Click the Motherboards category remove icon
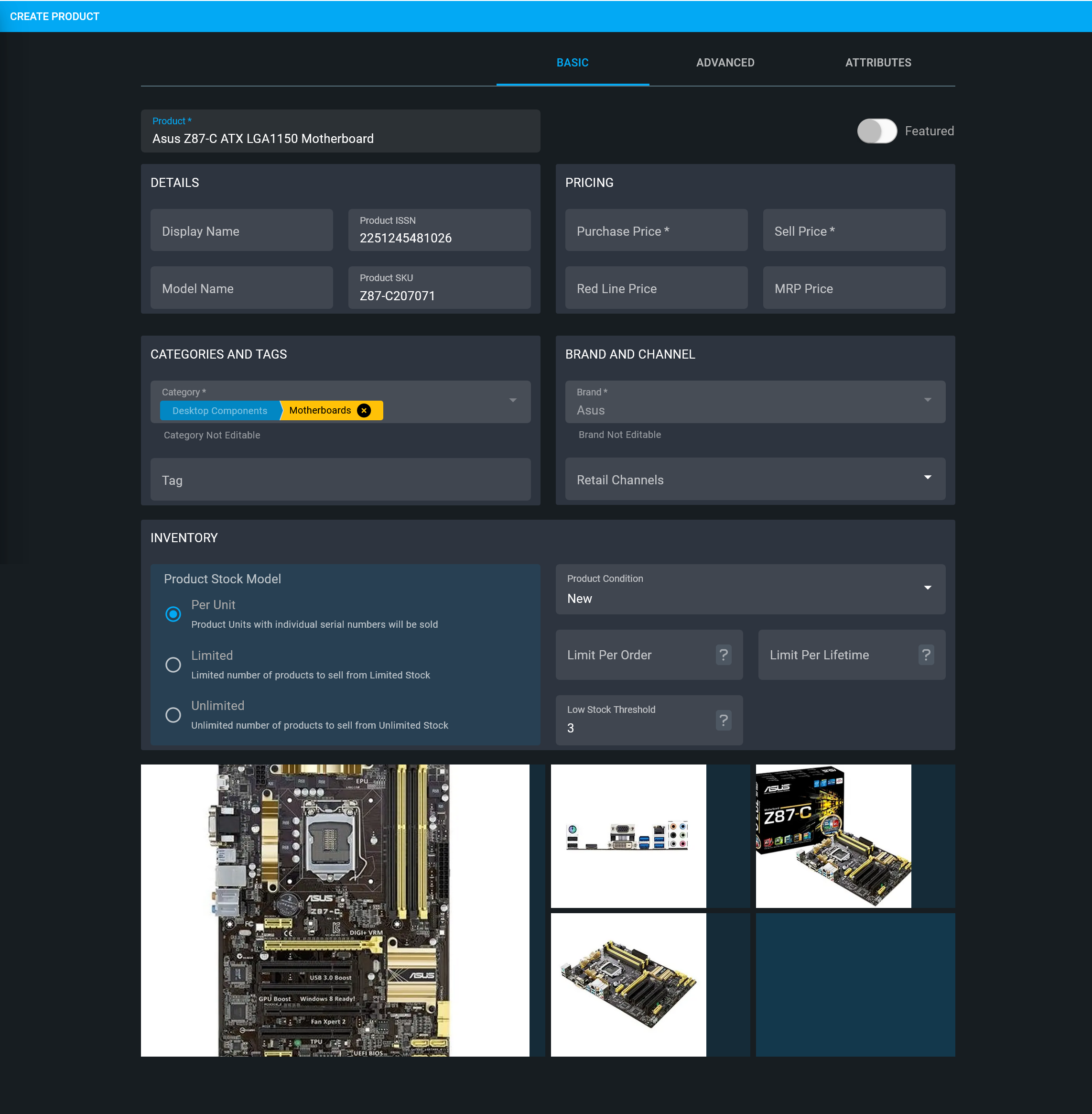 tap(364, 410)
